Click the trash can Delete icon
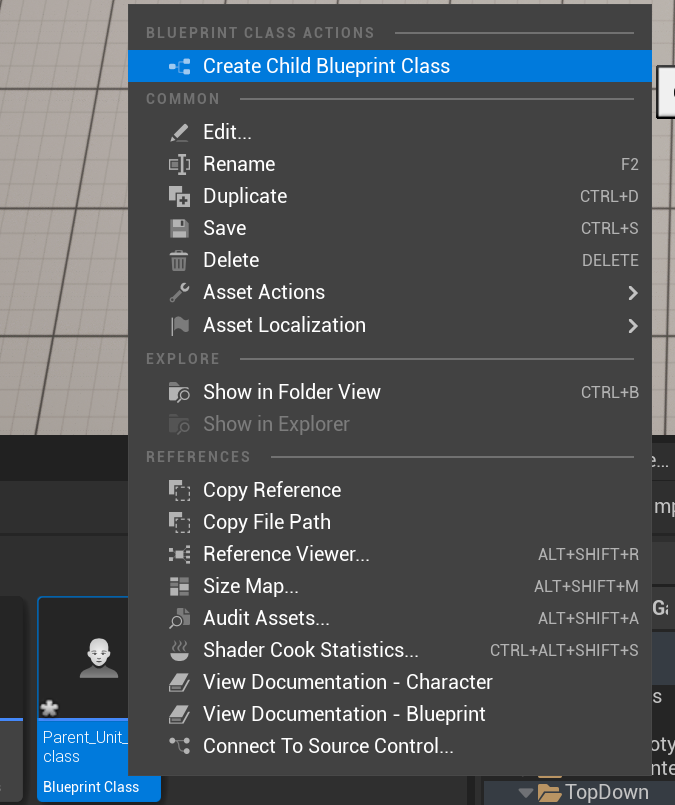The width and height of the screenshot is (675, 805). 180,260
